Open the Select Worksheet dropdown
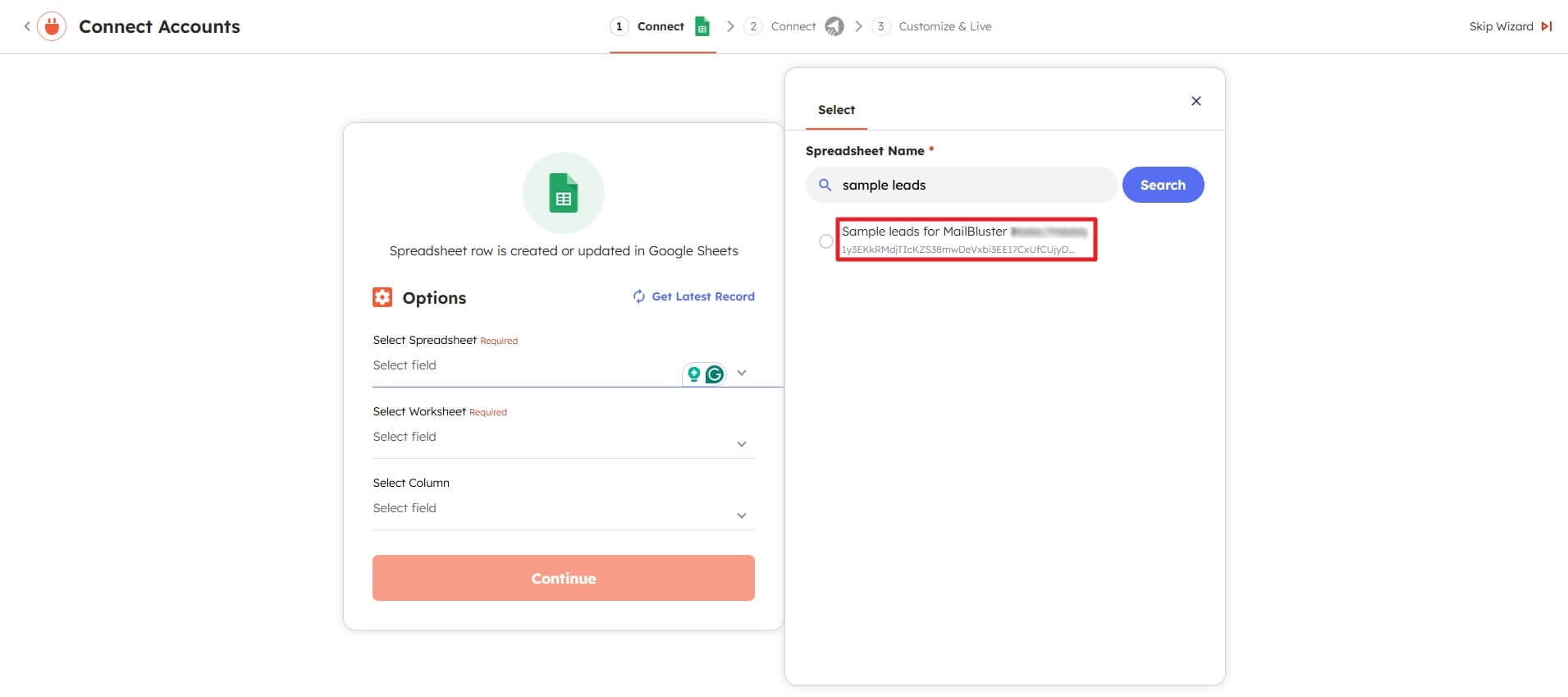 (x=741, y=444)
